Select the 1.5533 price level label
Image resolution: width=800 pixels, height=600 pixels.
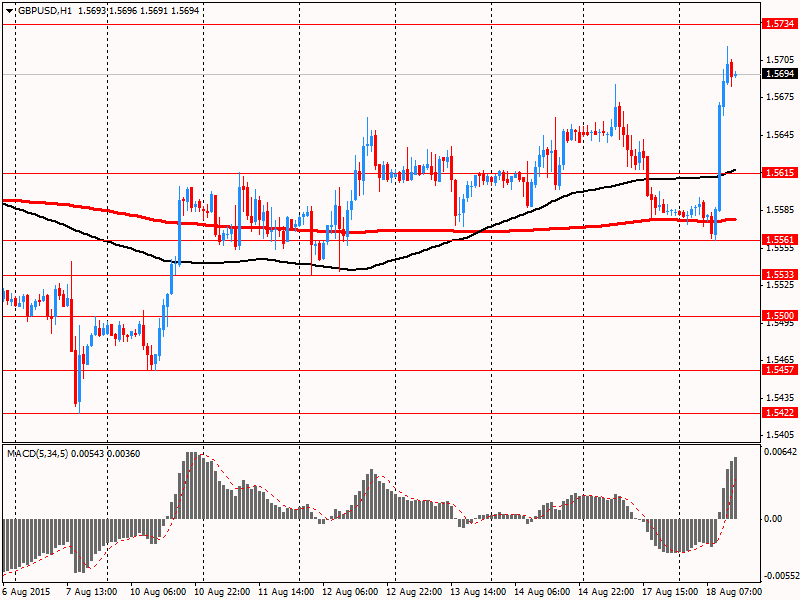778,274
